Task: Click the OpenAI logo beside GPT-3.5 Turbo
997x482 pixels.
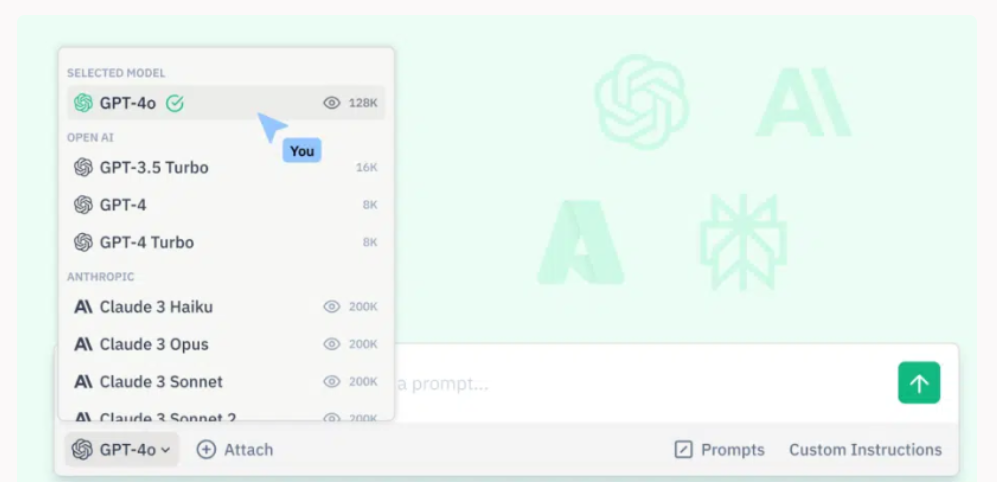Action: point(83,167)
